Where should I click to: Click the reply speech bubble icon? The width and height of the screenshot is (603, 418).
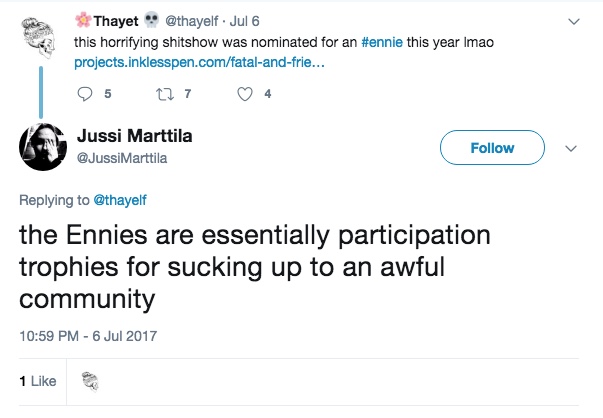pyautogui.click(x=85, y=95)
